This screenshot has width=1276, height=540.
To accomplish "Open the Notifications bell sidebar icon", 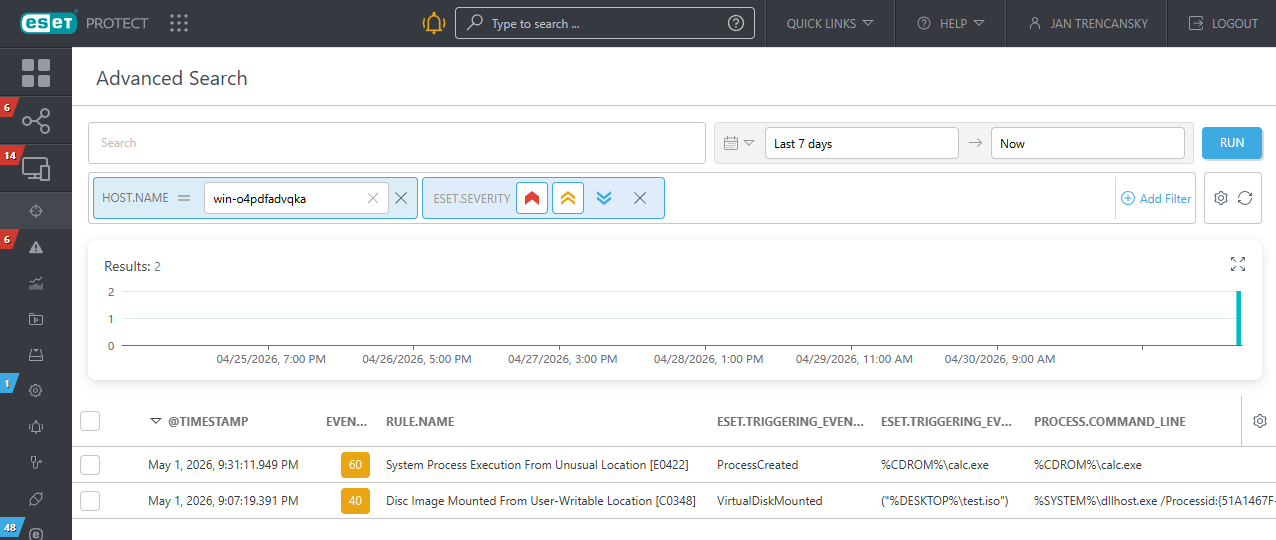I will (x=36, y=427).
